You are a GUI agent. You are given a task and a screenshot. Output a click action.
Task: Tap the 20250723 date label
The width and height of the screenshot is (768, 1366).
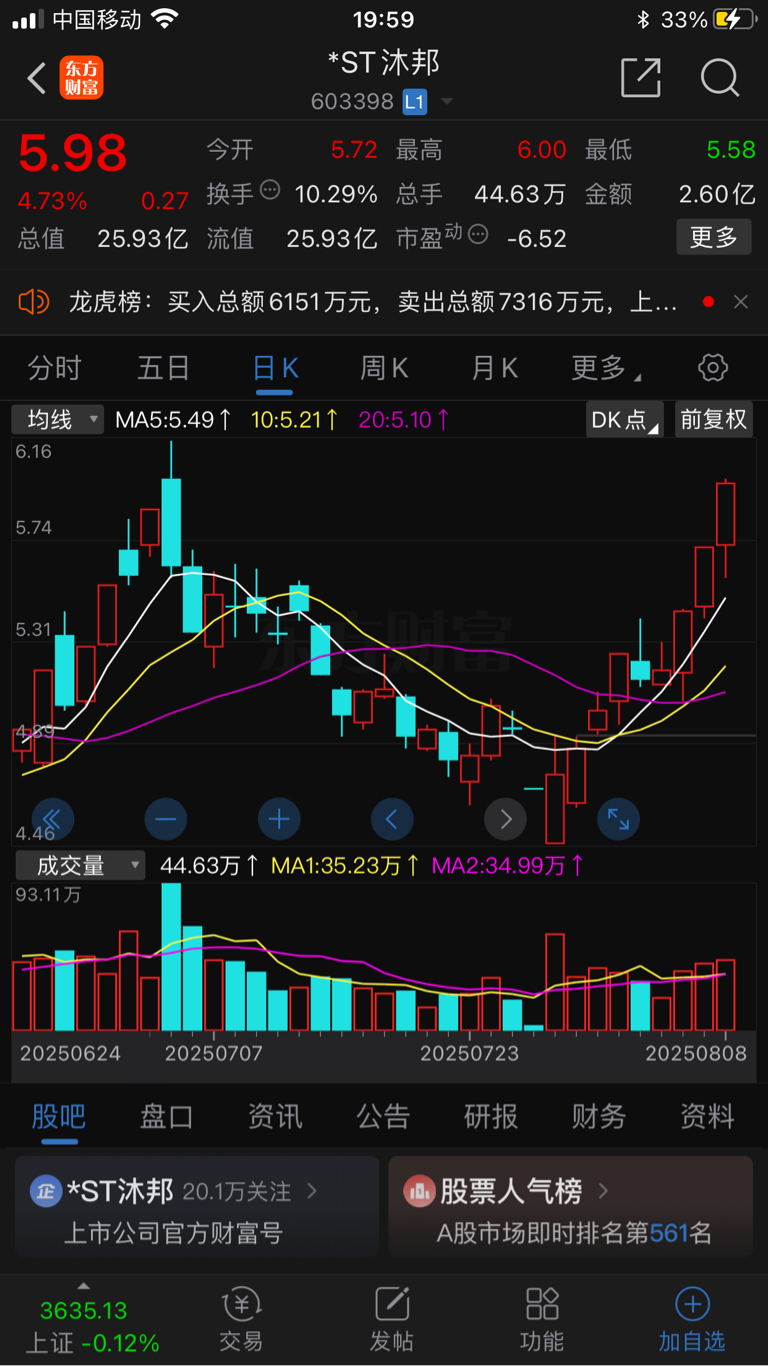[470, 1053]
